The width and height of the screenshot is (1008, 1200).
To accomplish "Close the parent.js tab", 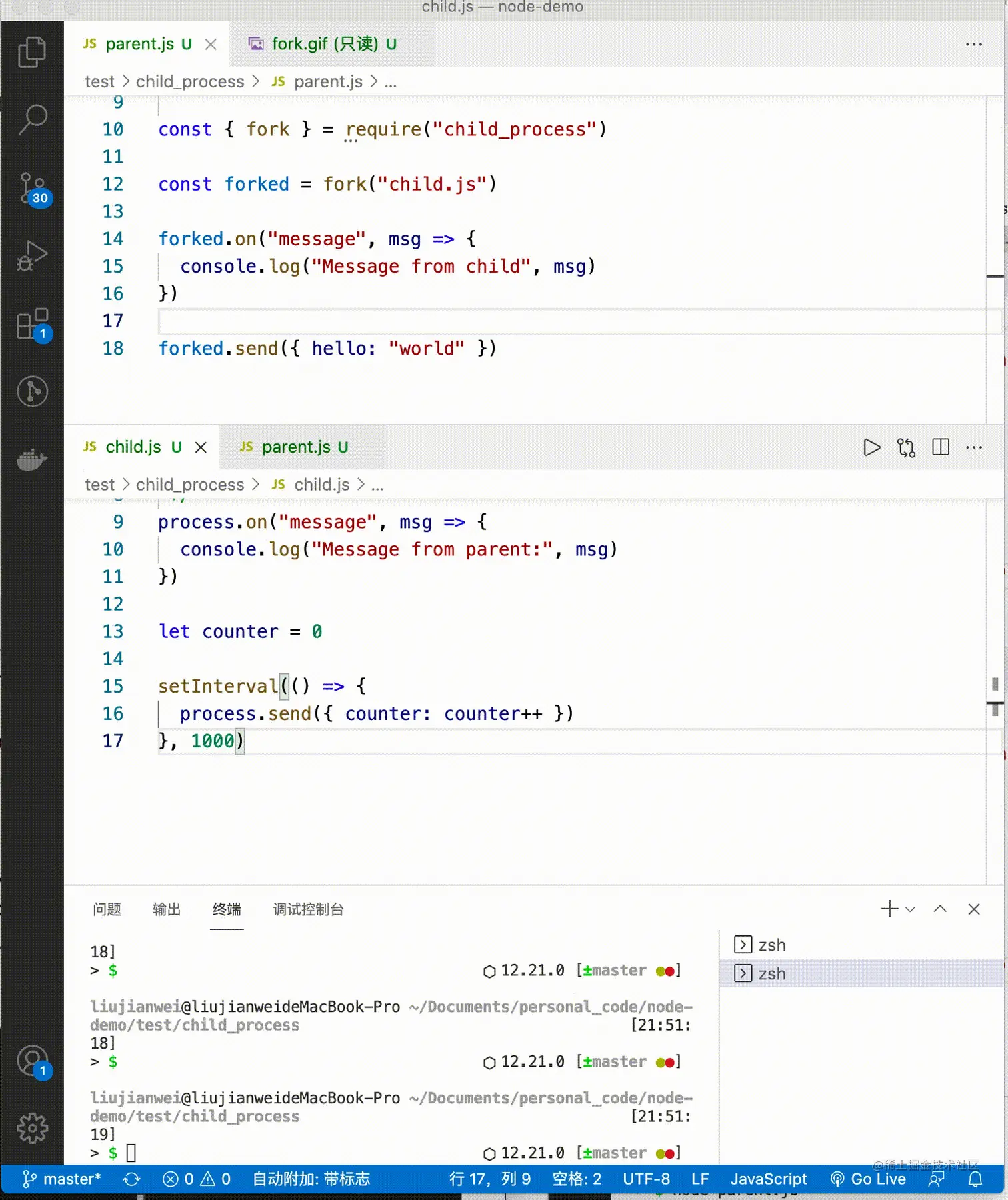I will click(x=211, y=44).
